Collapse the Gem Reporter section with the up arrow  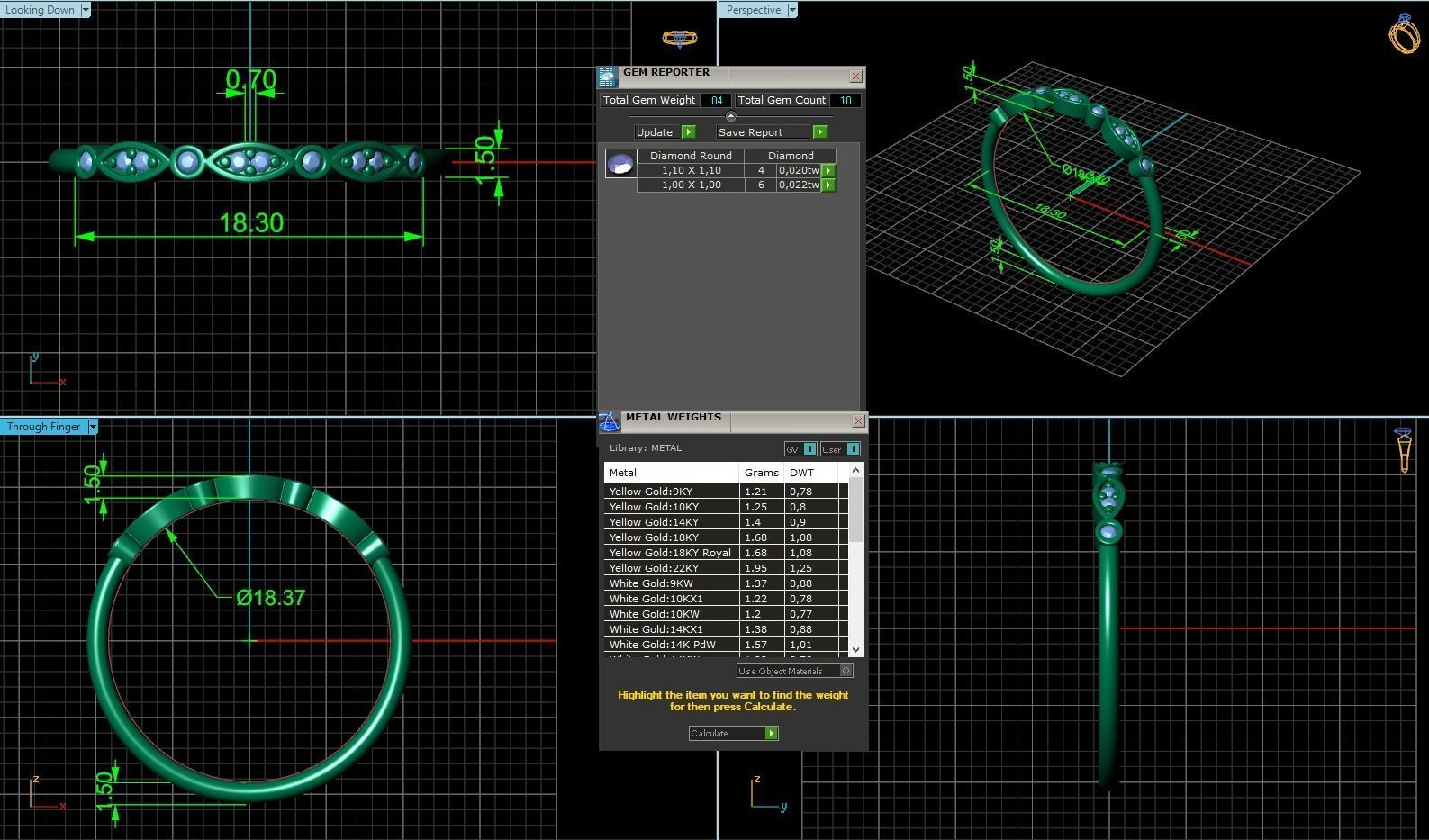coord(730,117)
